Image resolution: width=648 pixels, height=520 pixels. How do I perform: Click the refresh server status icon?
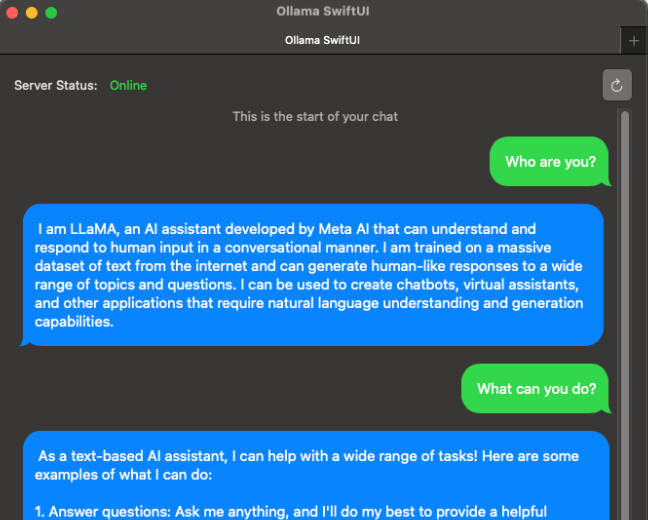[x=617, y=85]
